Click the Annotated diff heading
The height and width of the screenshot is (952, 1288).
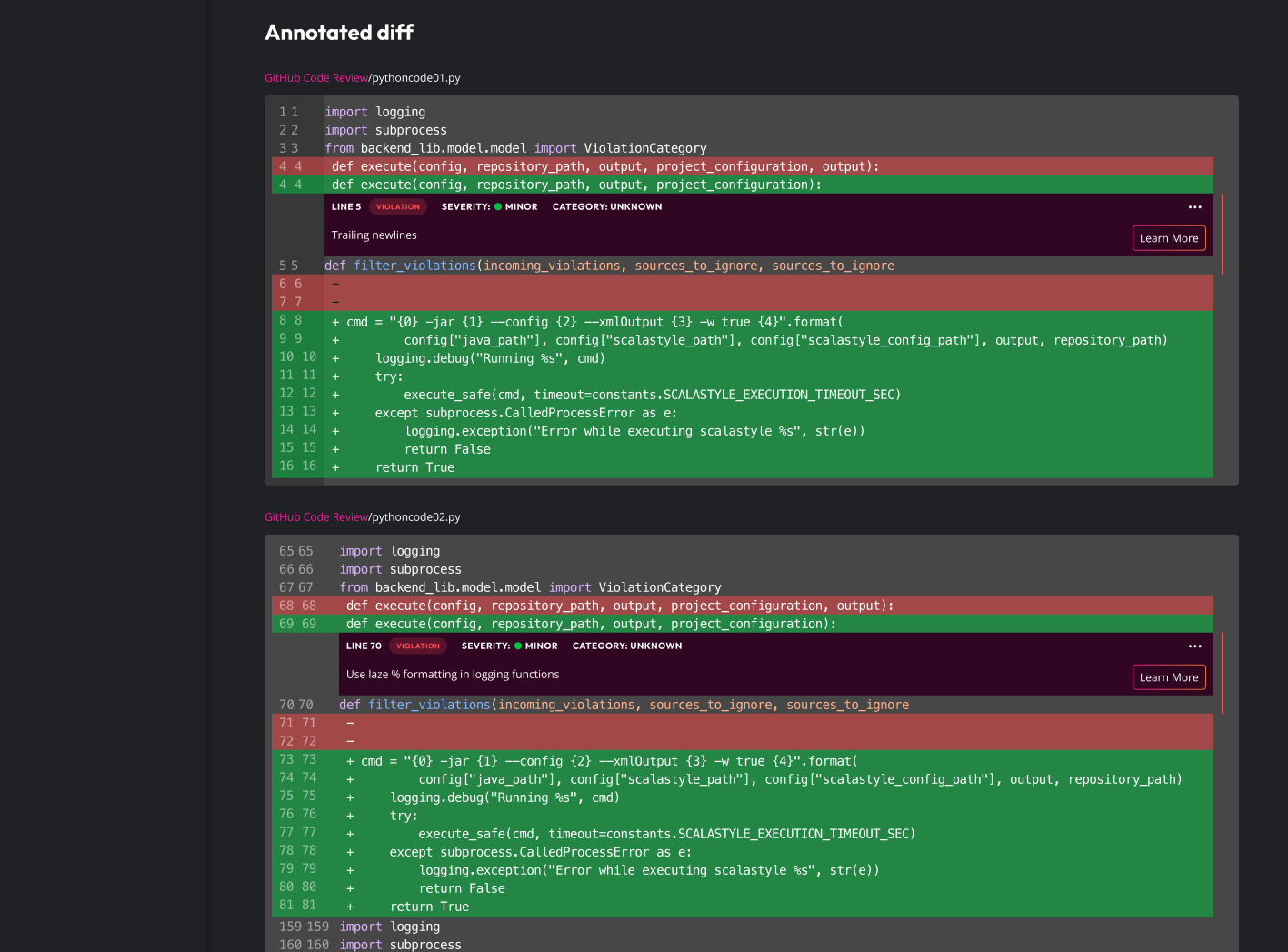(339, 33)
